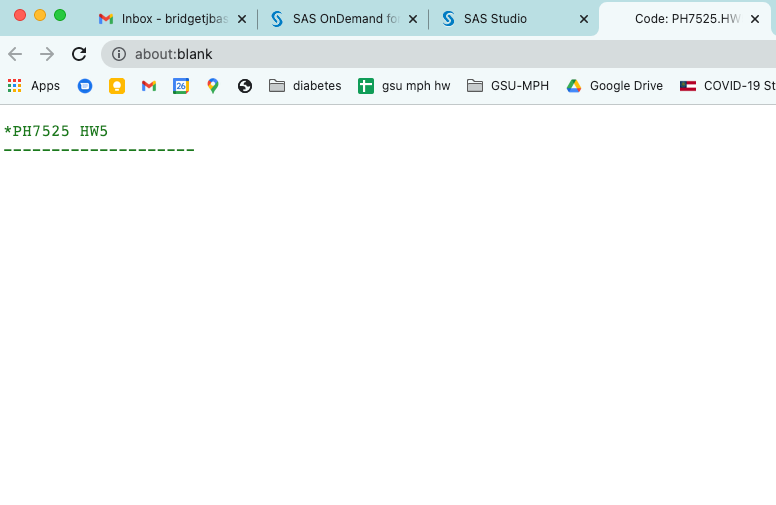Open the GSU-MPH bookmarks folder
This screenshot has height=505, width=776.
[x=508, y=86]
